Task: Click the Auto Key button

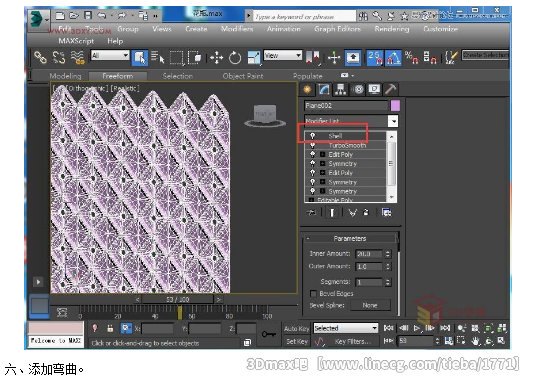Action: pyautogui.click(x=296, y=328)
